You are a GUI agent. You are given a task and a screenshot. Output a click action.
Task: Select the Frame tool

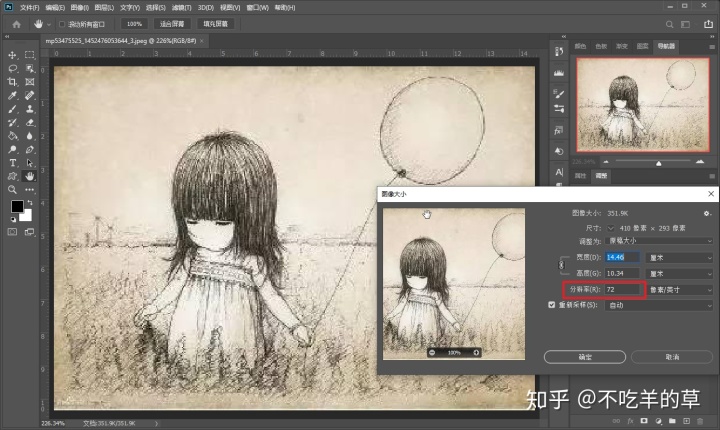[x=30, y=82]
